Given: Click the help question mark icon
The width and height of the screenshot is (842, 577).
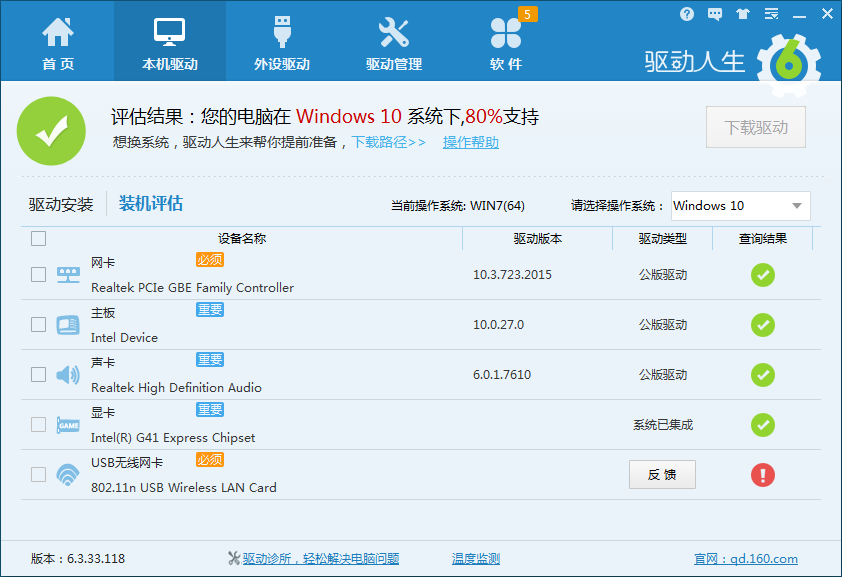Looking at the screenshot, I should click(687, 14).
